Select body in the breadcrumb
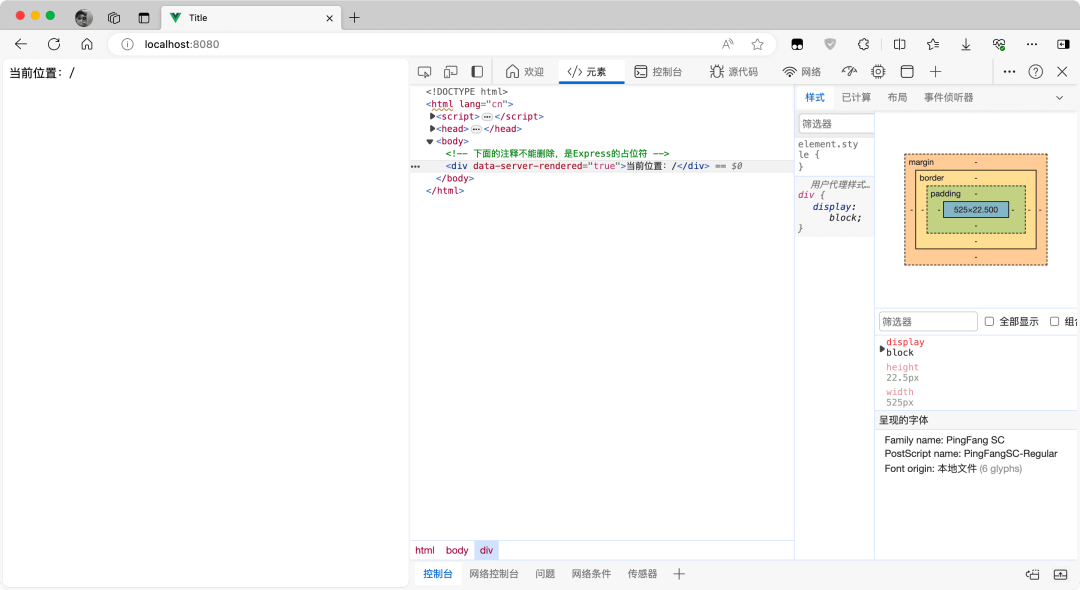The width and height of the screenshot is (1080, 590). pyautogui.click(x=457, y=550)
